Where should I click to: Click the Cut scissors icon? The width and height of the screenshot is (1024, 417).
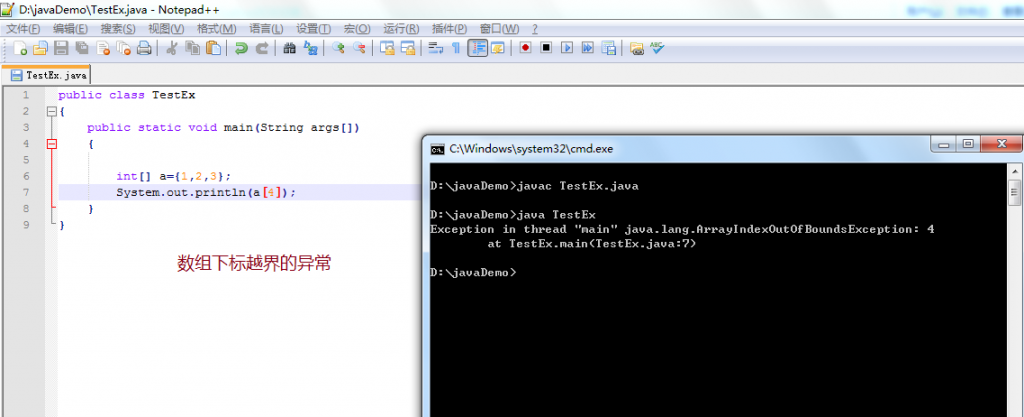pos(172,48)
